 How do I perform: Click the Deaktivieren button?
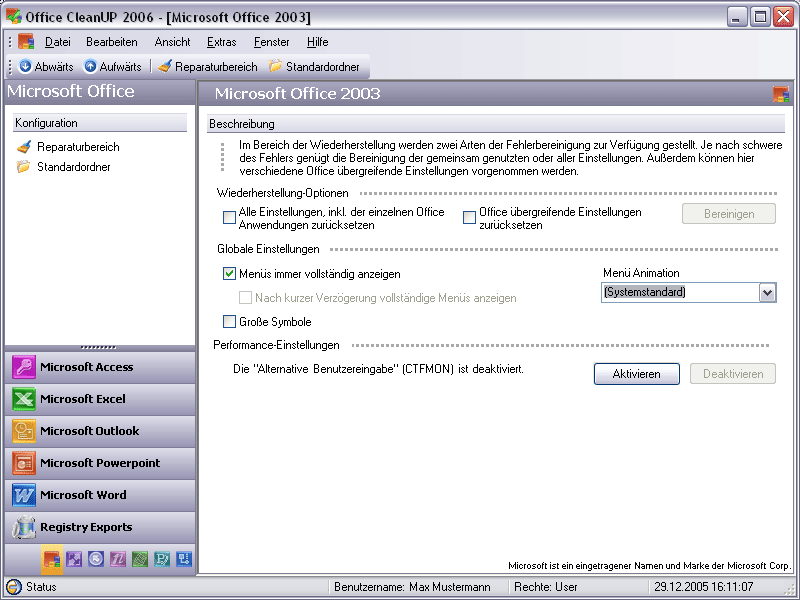coord(733,374)
